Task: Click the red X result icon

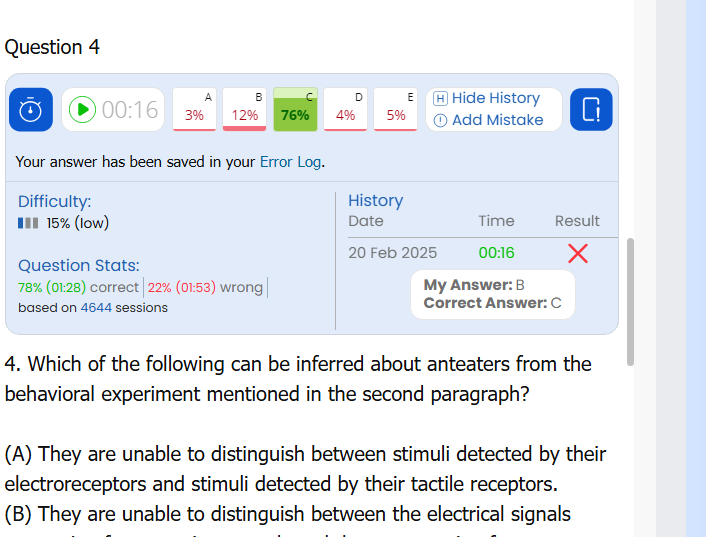Action: 577,253
